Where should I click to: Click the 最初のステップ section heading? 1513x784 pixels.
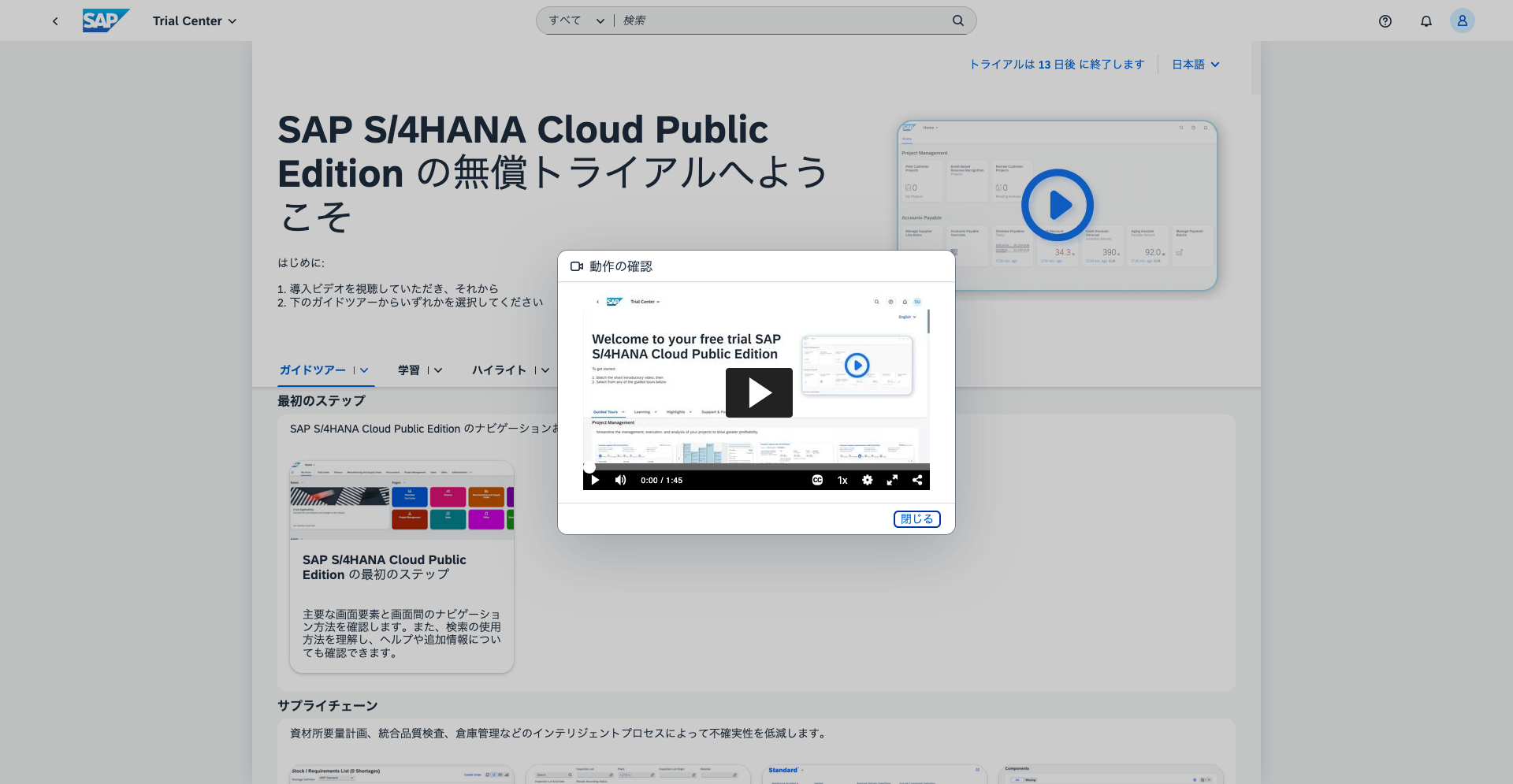point(322,401)
